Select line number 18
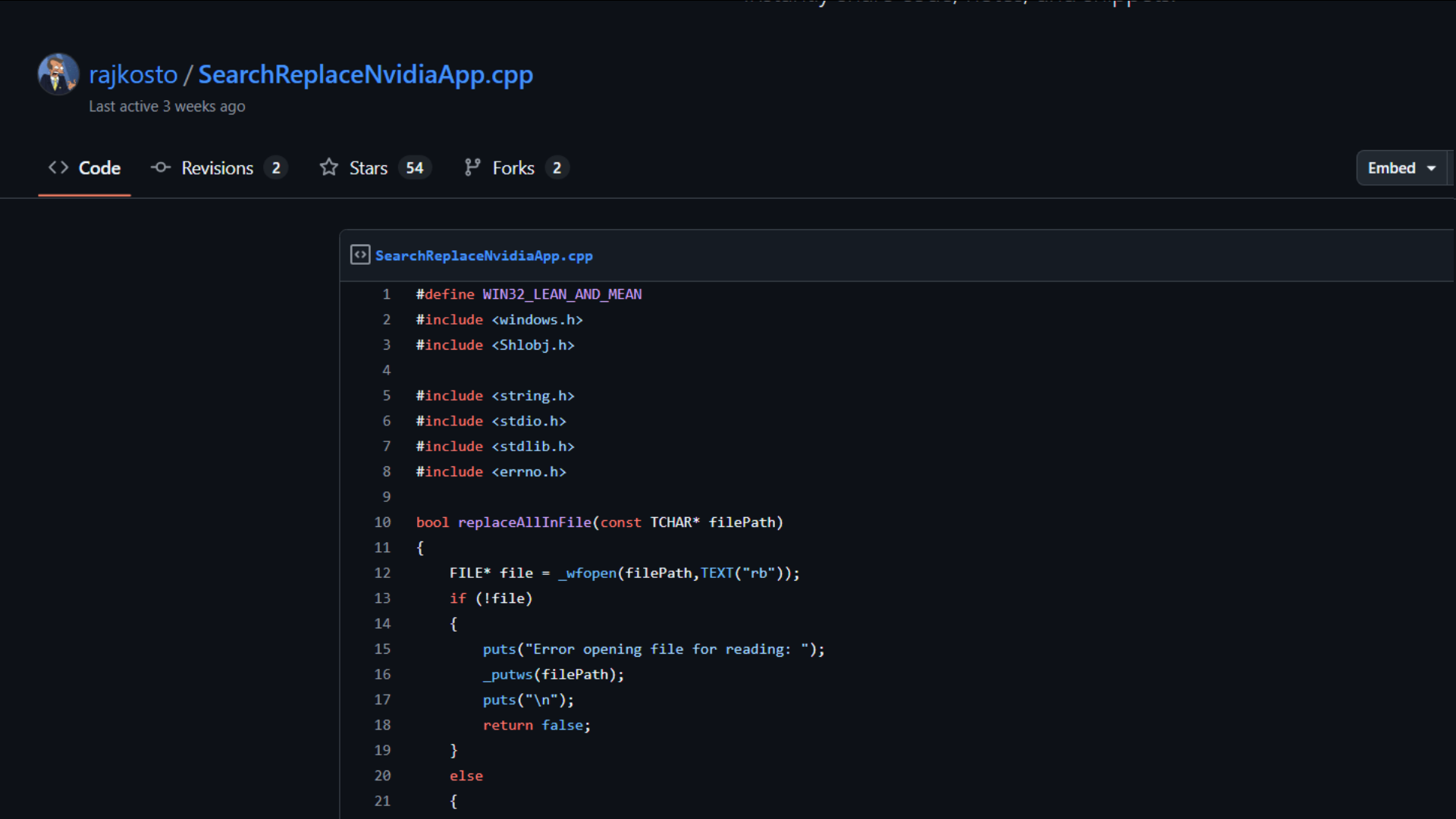The image size is (1456, 819). pos(382,724)
